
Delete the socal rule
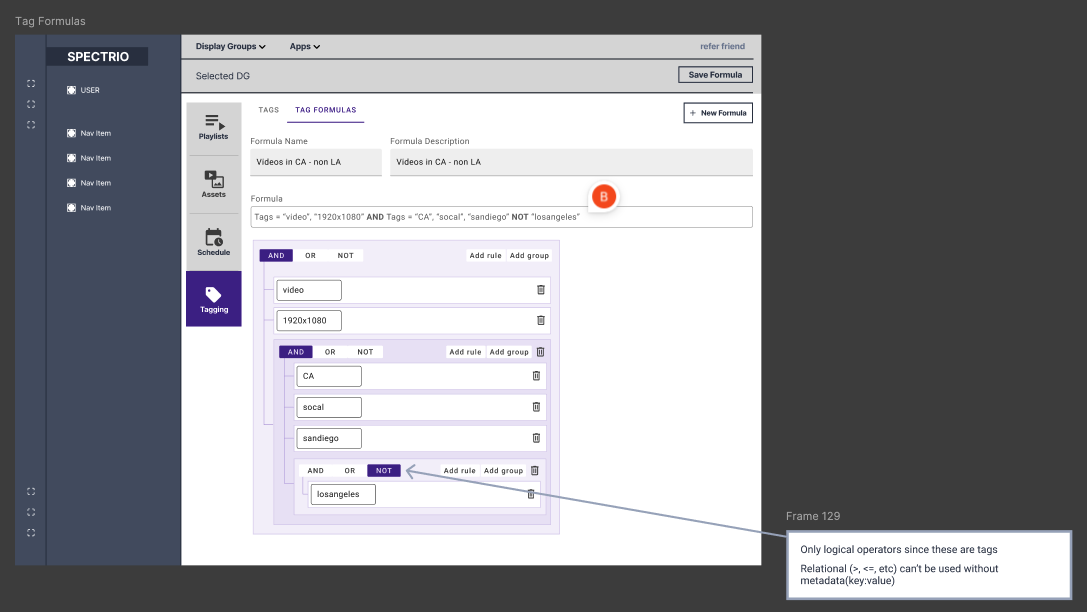pos(536,407)
